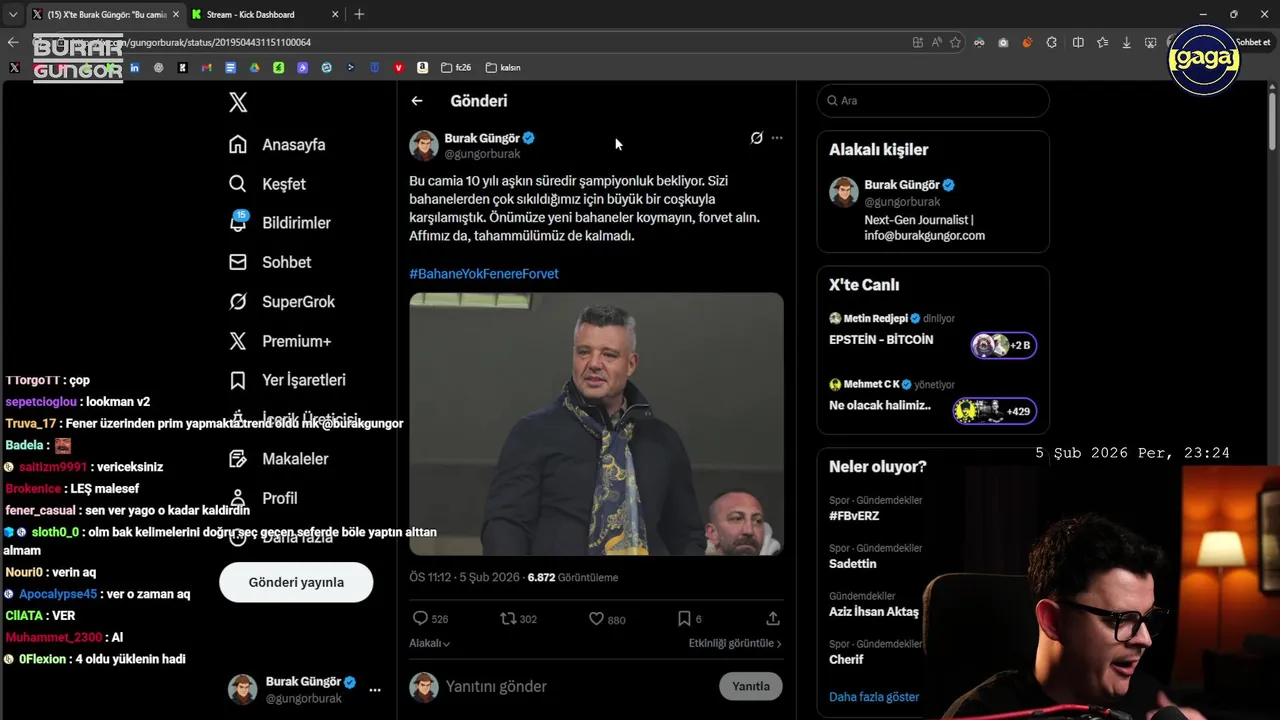
Task: Open LinkedIn bookmark
Action: pos(134,68)
